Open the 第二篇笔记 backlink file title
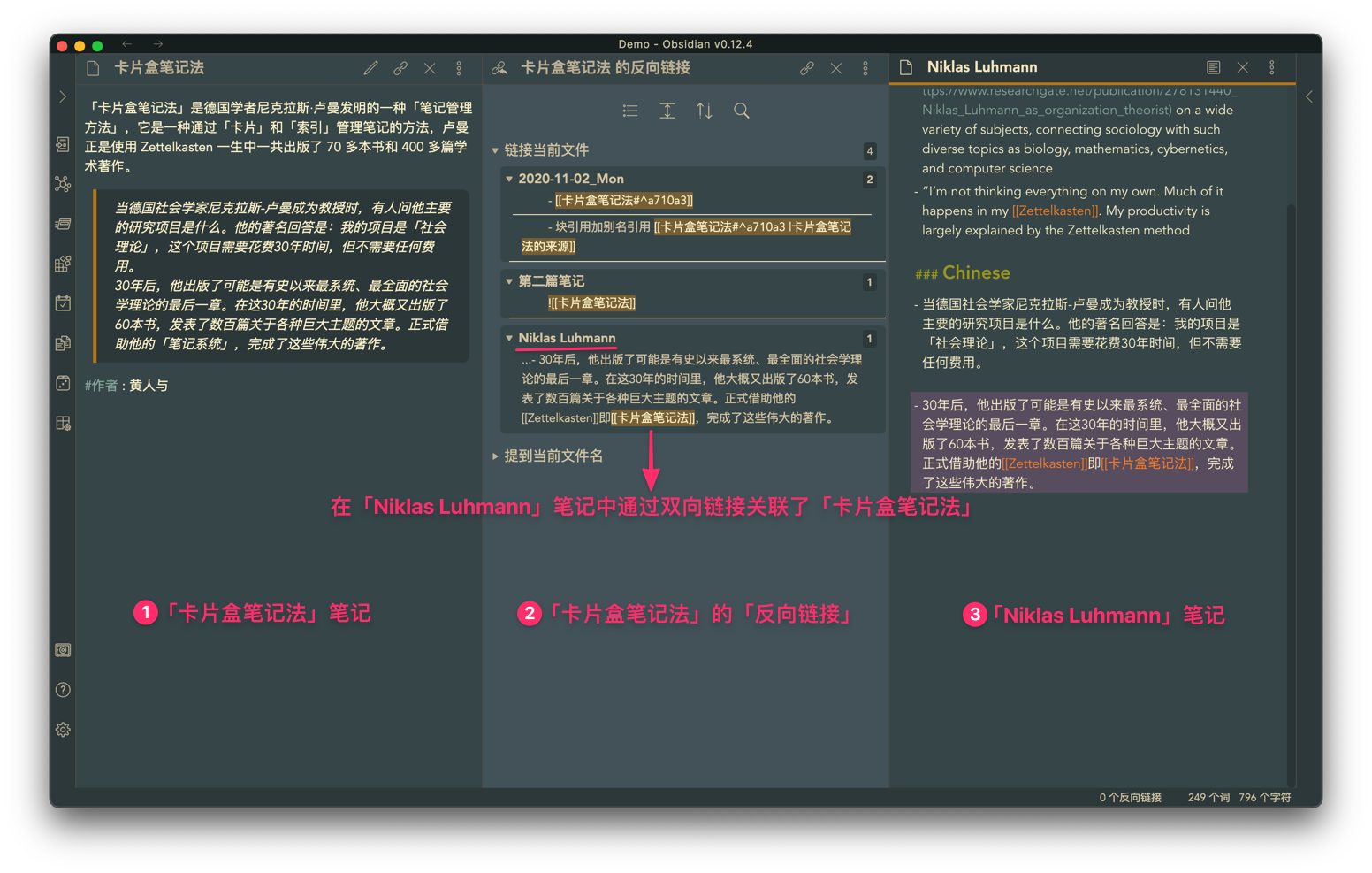This screenshot has width=1372, height=873. click(551, 281)
